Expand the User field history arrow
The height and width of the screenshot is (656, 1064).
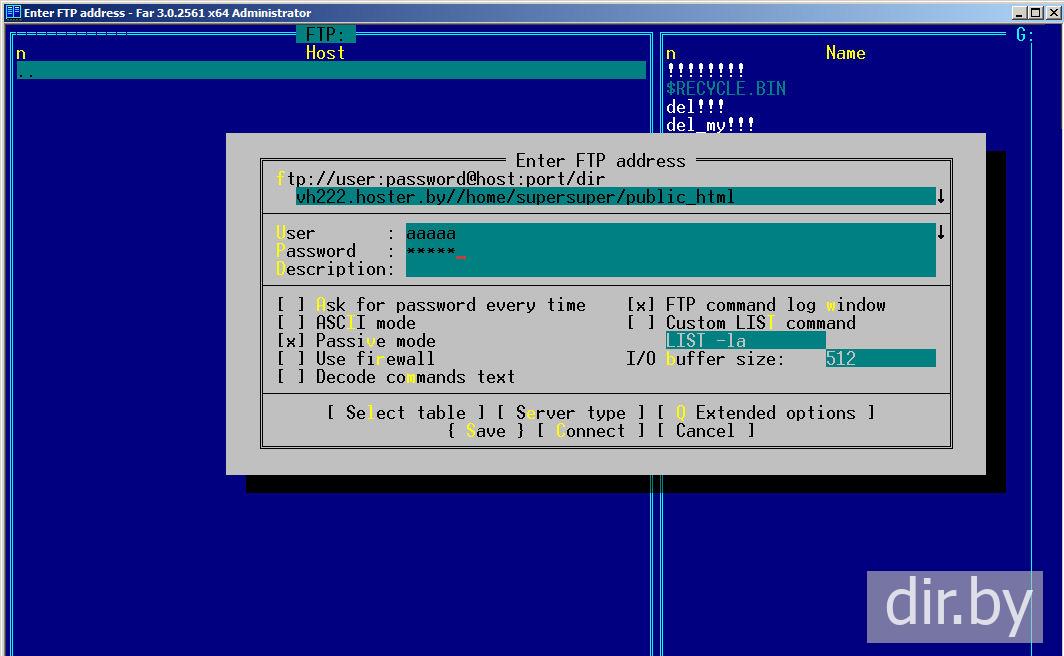(941, 233)
